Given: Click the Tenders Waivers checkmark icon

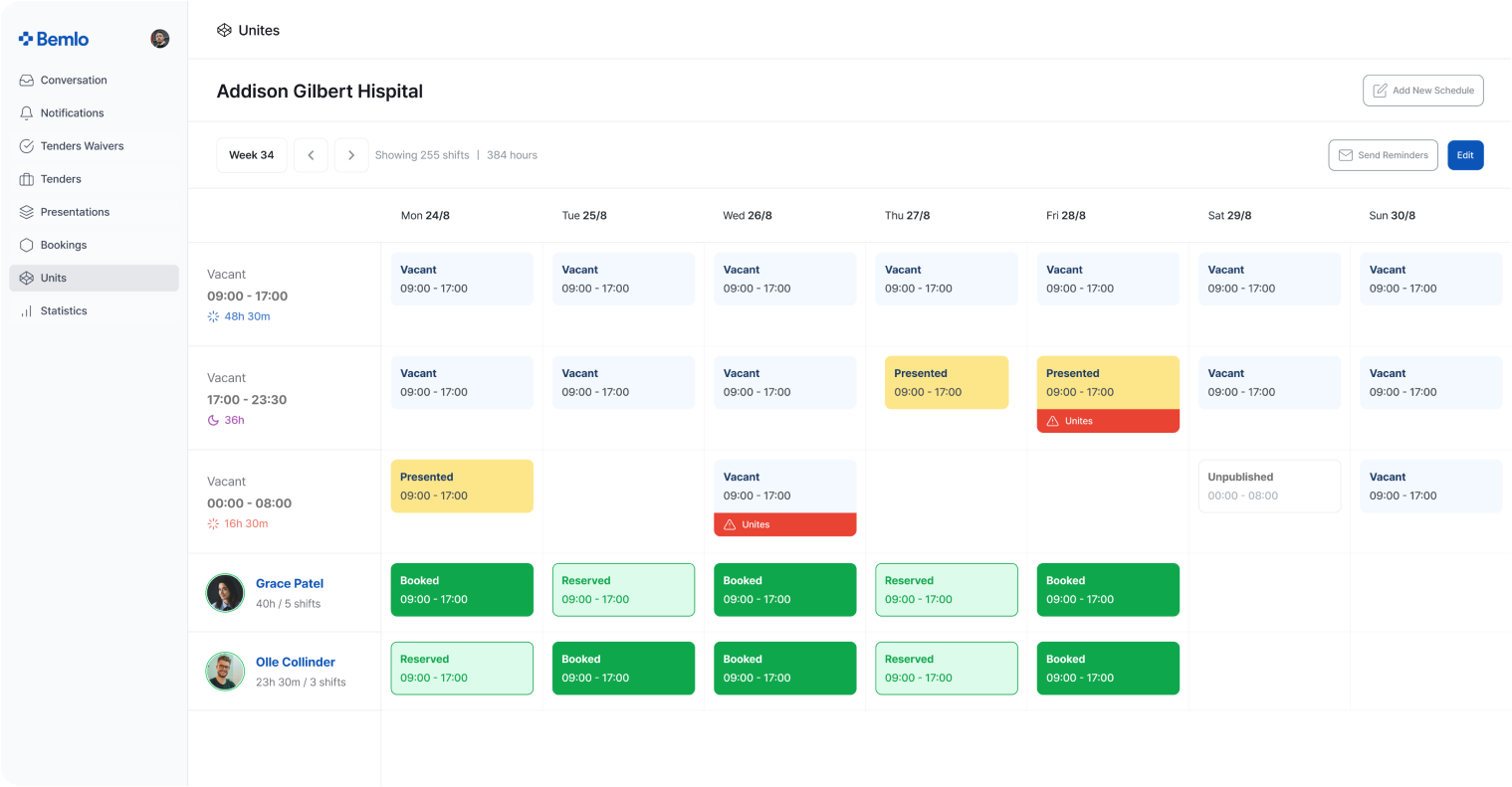Looking at the screenshot, I should pos(27,146).
